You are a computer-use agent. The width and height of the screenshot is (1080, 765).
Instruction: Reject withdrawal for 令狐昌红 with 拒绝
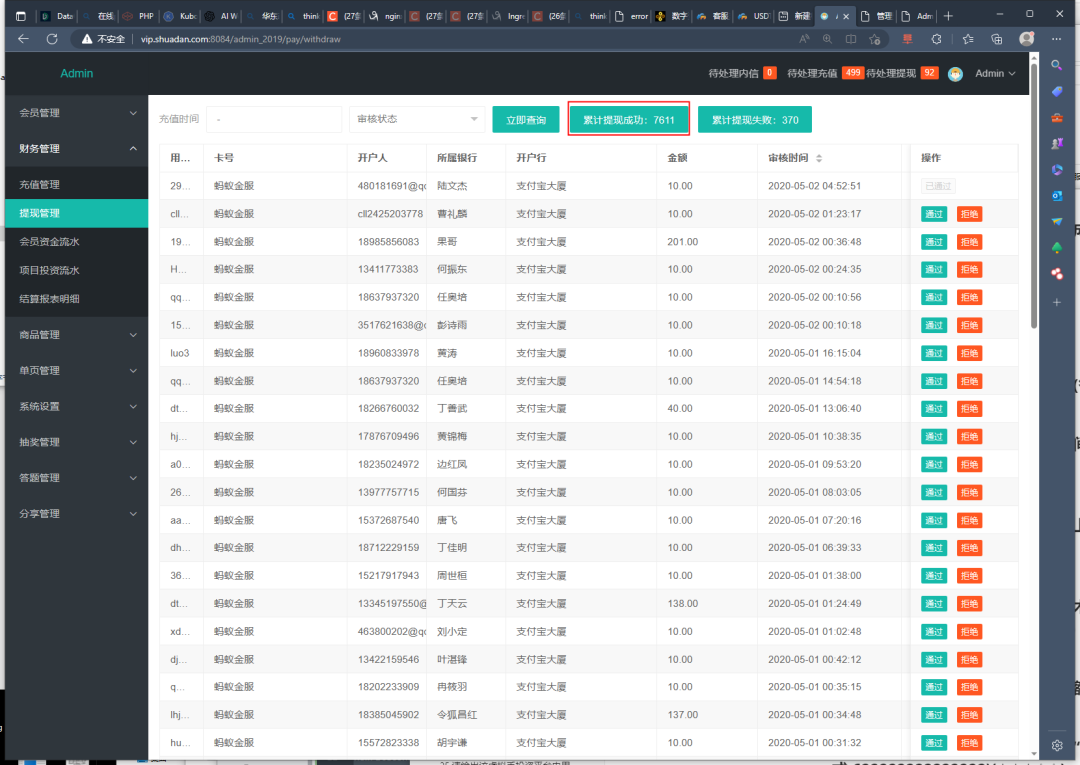point(969,715)
